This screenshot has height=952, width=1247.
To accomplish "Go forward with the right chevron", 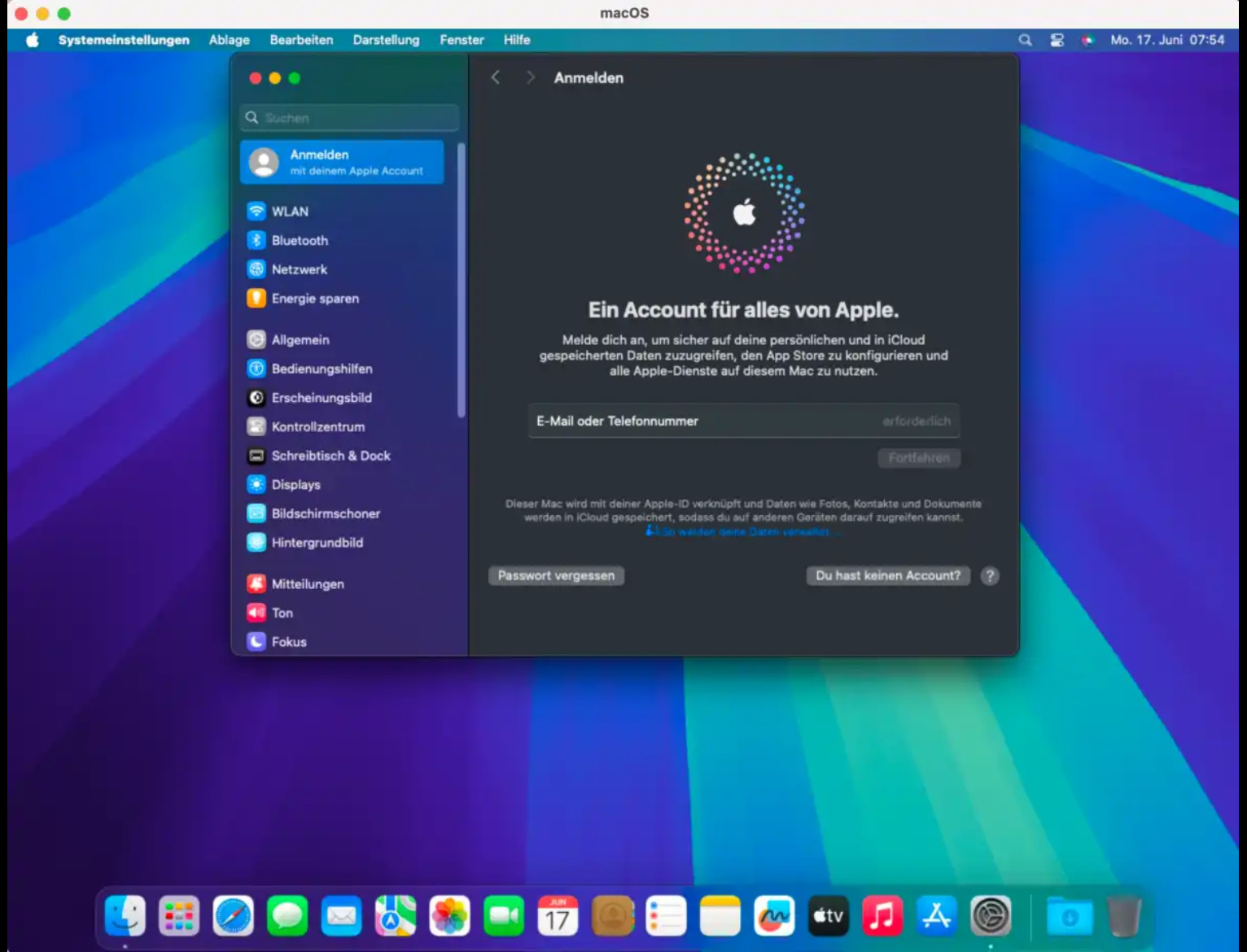I will pyautogui.click(x=530, y=77).
